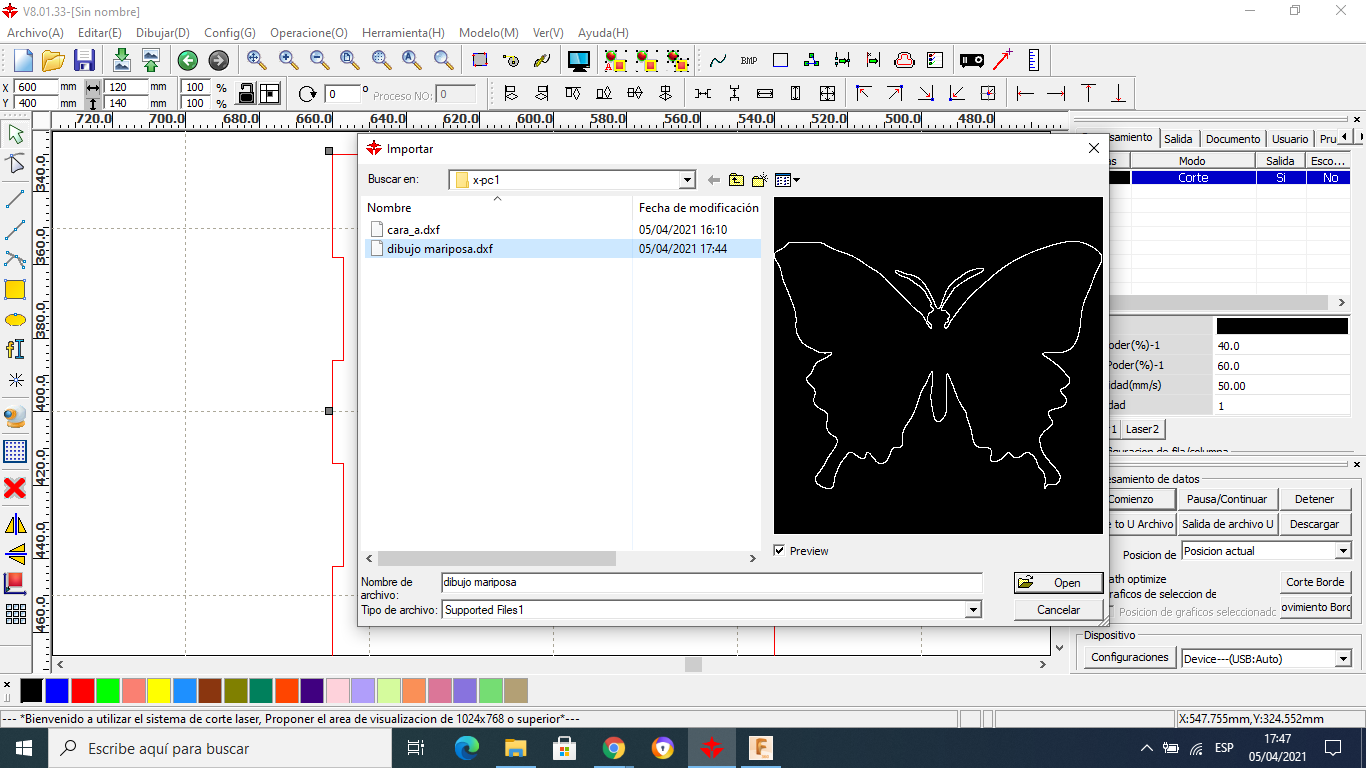The height and width of the screenshot is (768, 1366).
Task: Sort files by 'Fecha de modificación' column
Action: pos(698,208)
